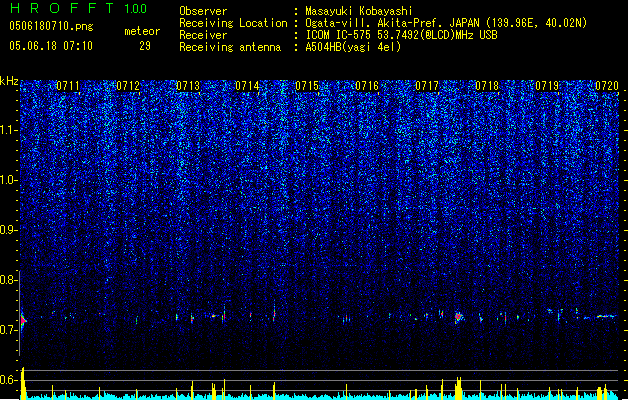The width and height of the screenshot is (629, 400).
Task: Click the 'meteor' label
Action: [x=142, y=31]
